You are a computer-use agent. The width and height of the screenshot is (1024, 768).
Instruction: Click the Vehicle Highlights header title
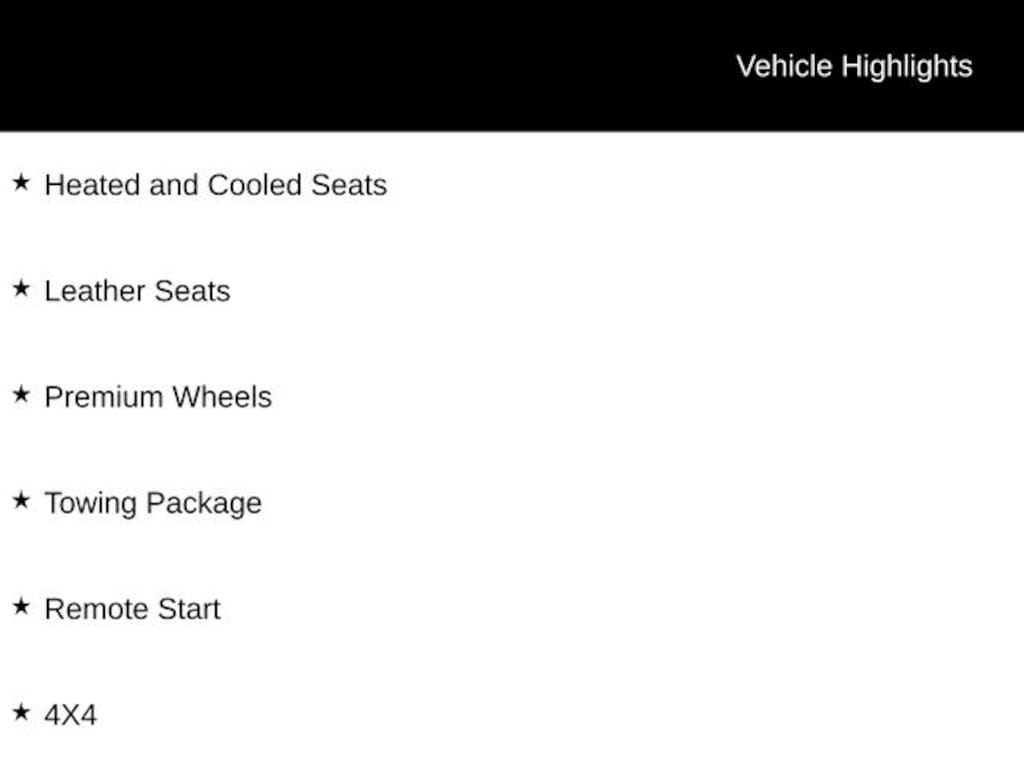[854, 66]
